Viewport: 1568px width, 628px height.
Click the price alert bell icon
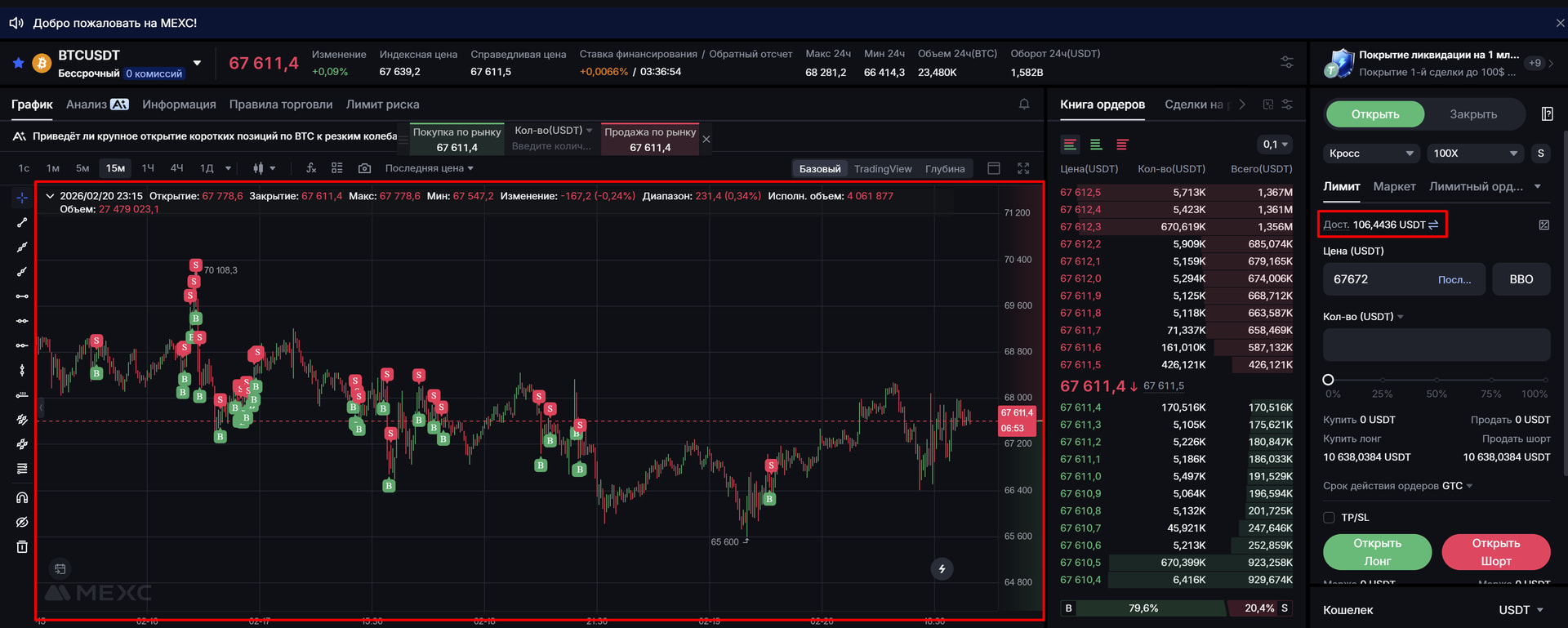[1023, 105]
